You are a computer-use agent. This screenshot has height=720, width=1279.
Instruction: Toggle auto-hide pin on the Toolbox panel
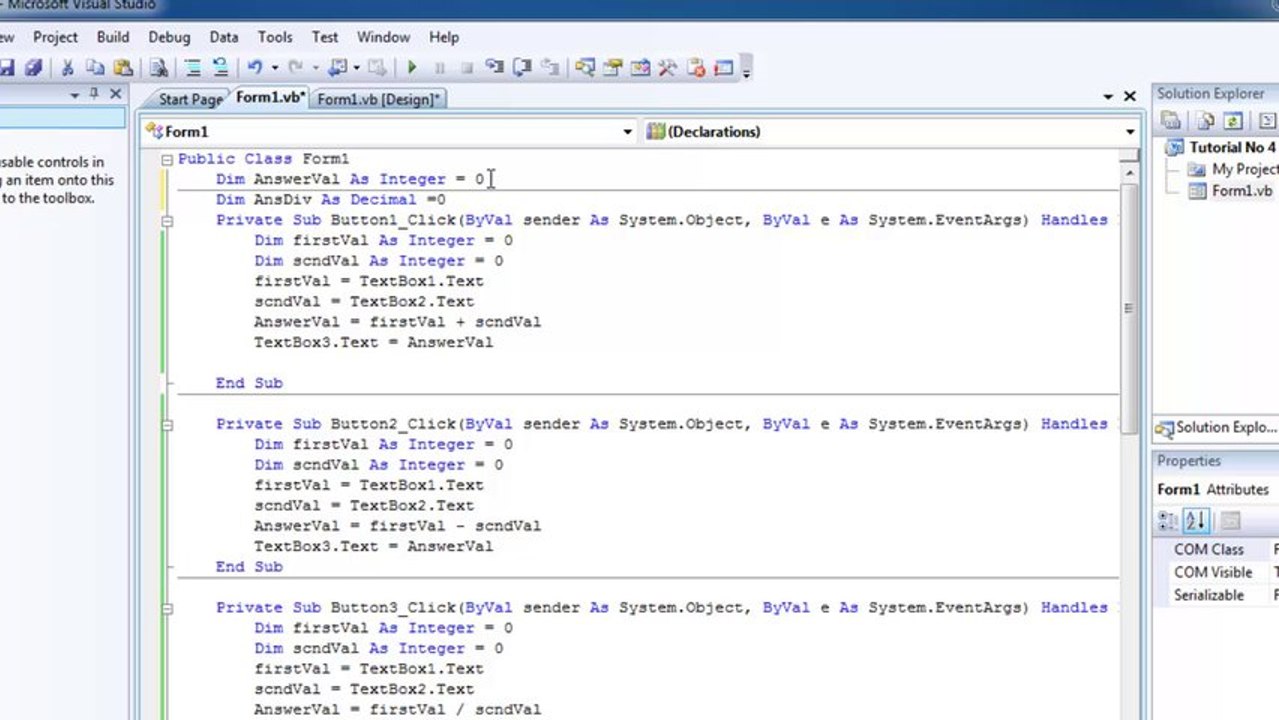click(x=94, y=94)
